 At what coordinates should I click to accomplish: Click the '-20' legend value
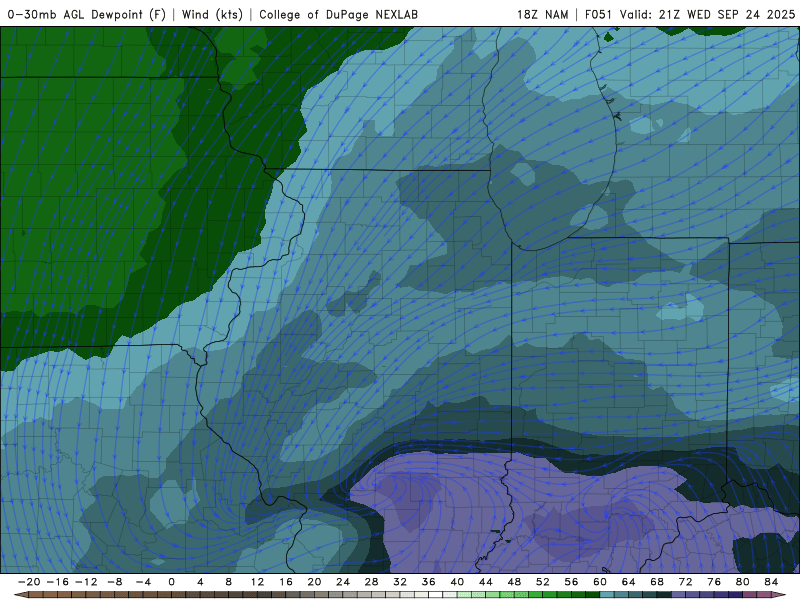29,582
